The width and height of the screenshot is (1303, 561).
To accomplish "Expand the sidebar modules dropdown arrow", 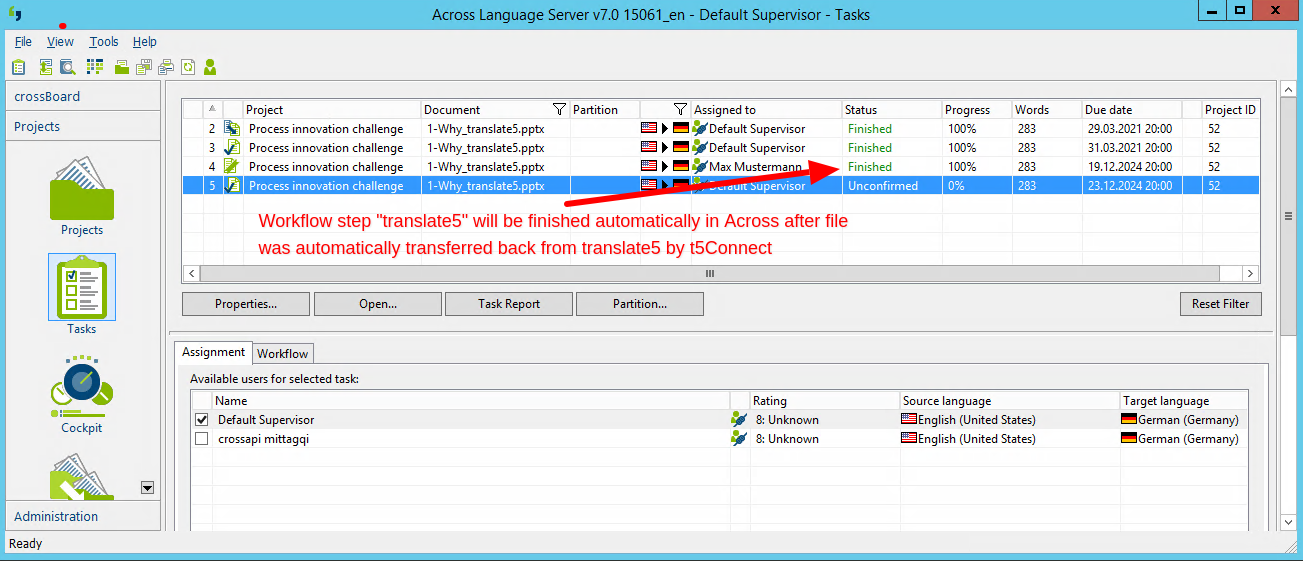I will click(x=148, y=487).
